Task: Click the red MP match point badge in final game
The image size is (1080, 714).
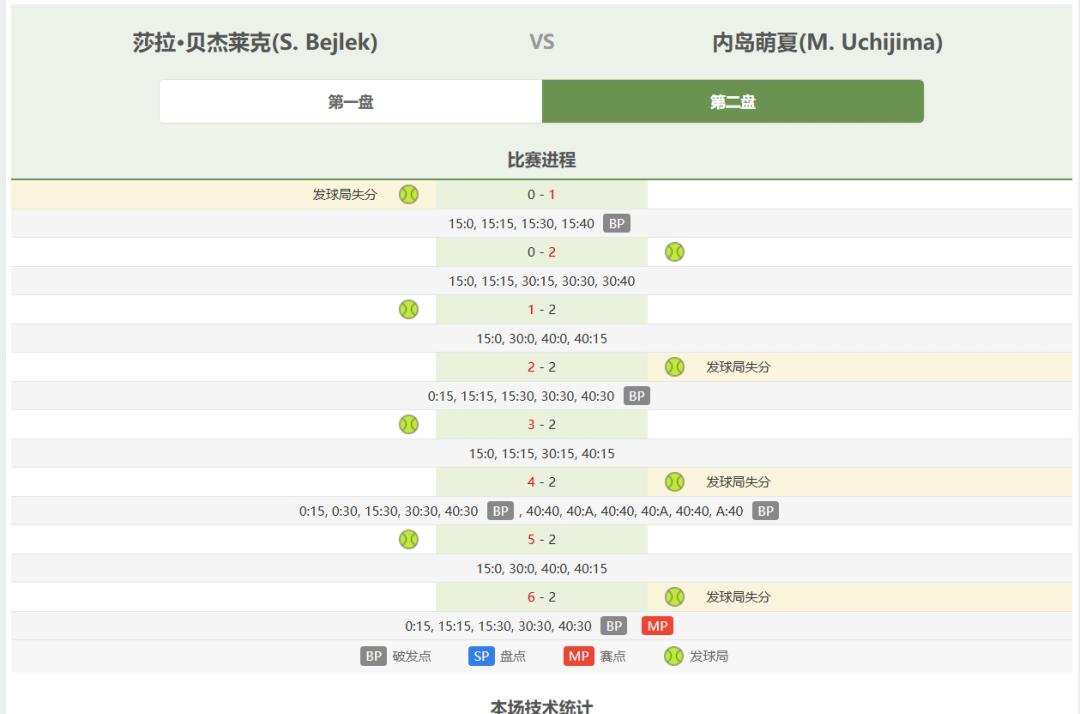Action: pos(657,626)
